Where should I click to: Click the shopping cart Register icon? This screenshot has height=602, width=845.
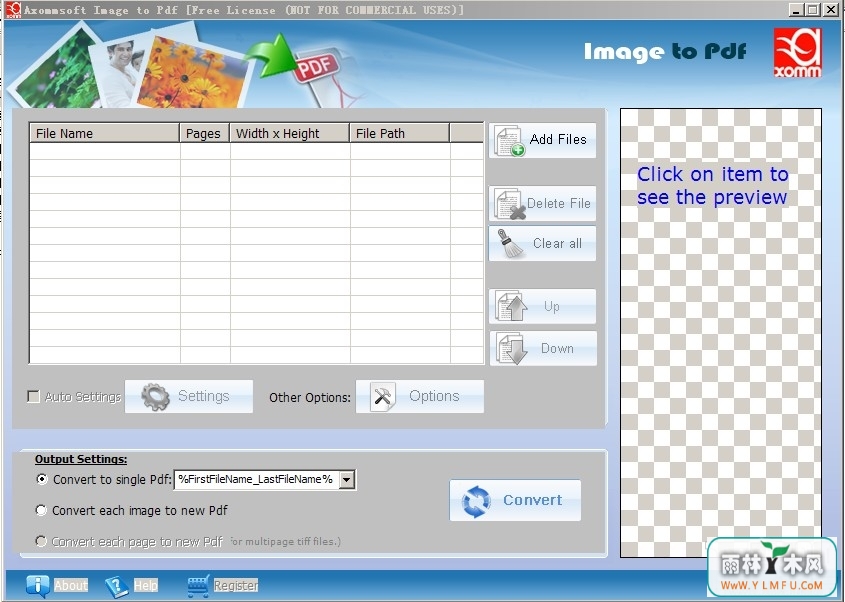199,586
